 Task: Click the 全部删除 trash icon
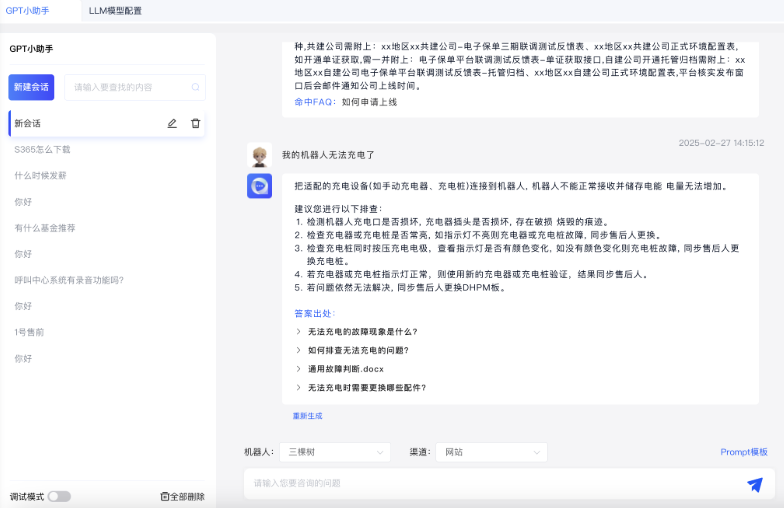click(x=165, y=496)
